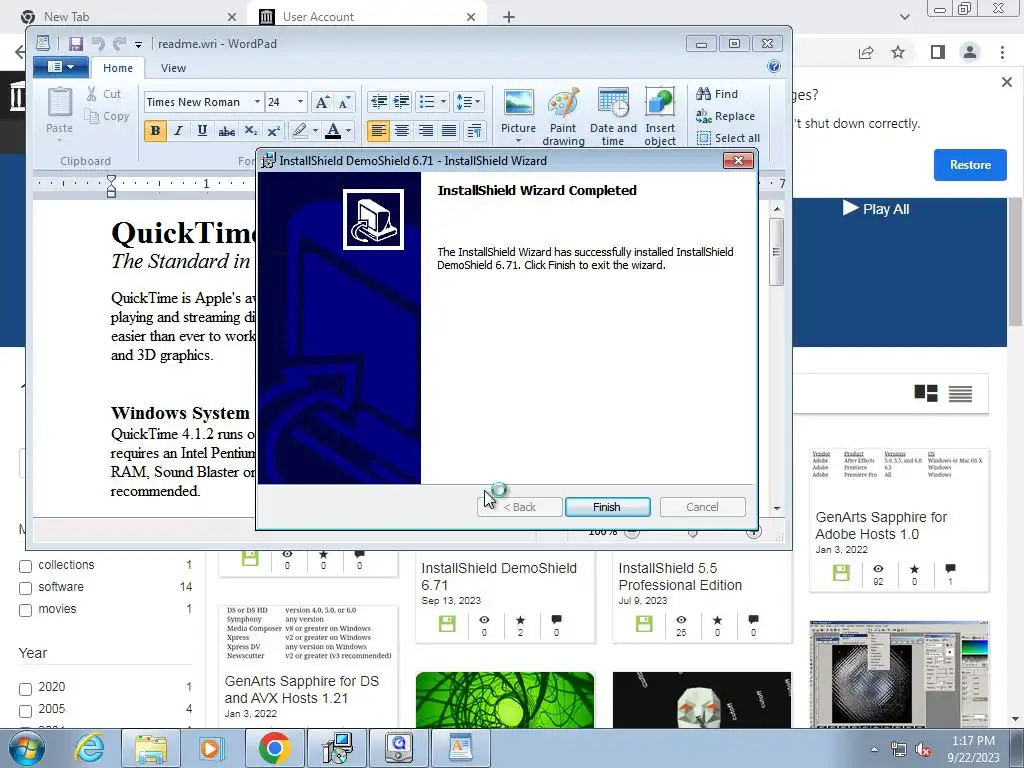Screen dimensions: 1024x768
Task: Open a new Chrome tab
Action: point(509,17)
